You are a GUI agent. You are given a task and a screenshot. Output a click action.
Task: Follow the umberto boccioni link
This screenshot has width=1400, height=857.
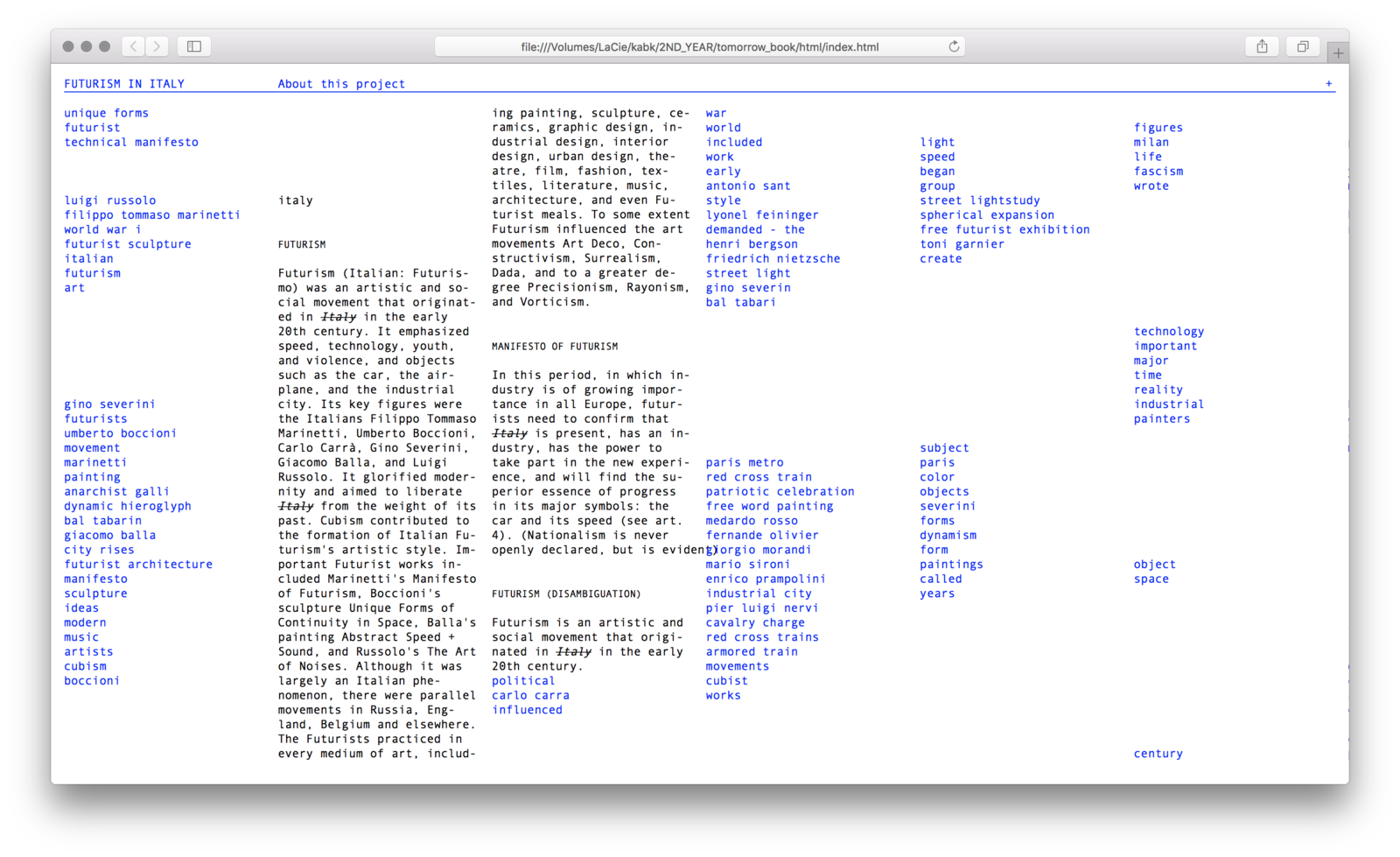[x=120, y=433]
